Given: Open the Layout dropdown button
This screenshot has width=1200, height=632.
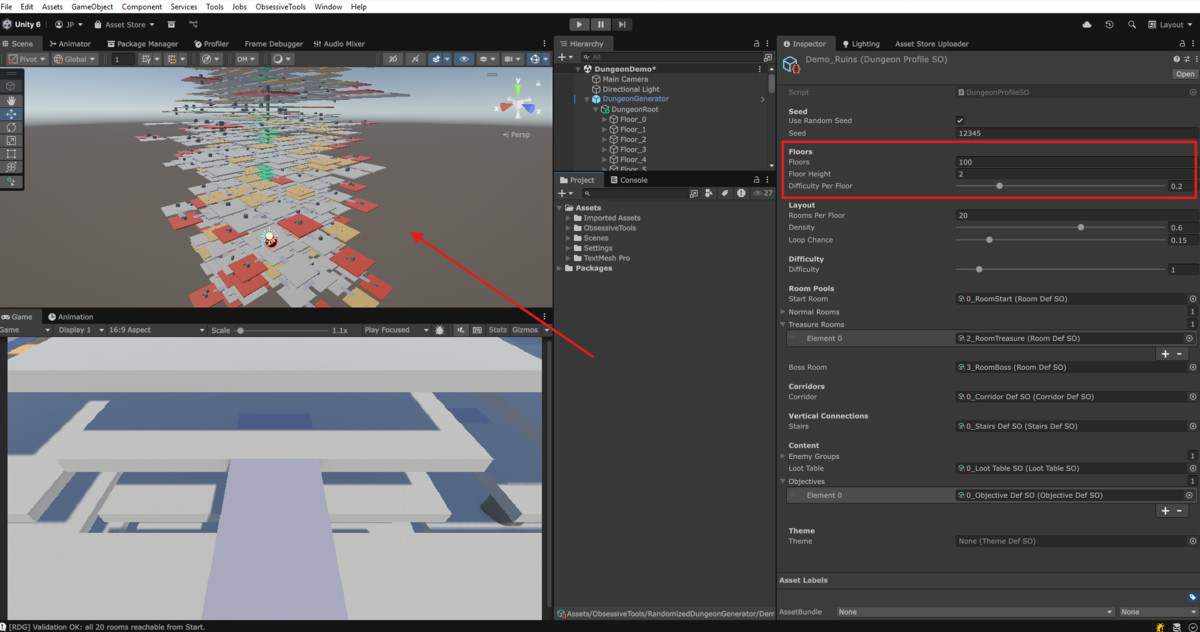Looking at the screenshot, I should click(x=1170, y=24).
